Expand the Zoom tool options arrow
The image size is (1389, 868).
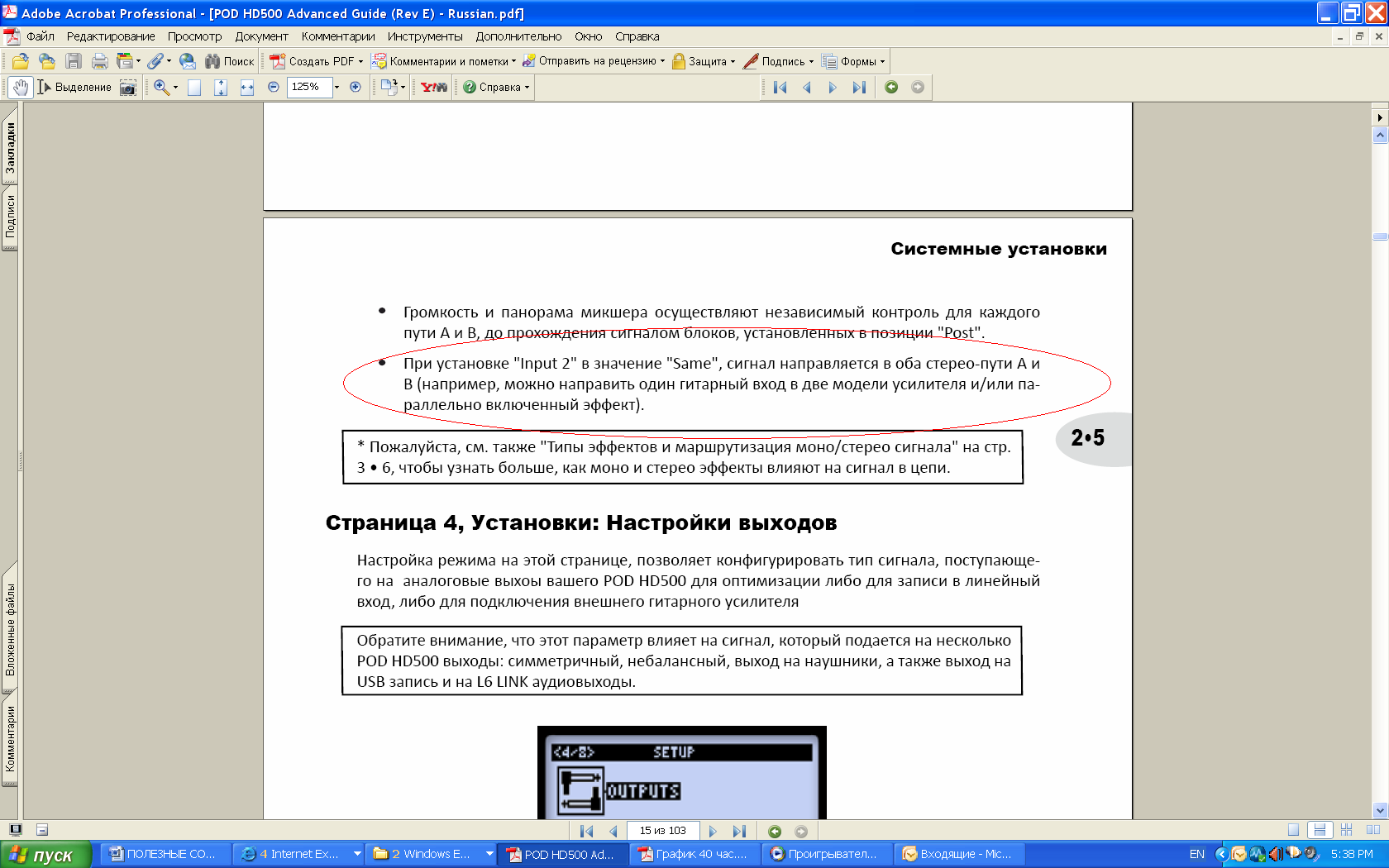[x=175, y=87]
